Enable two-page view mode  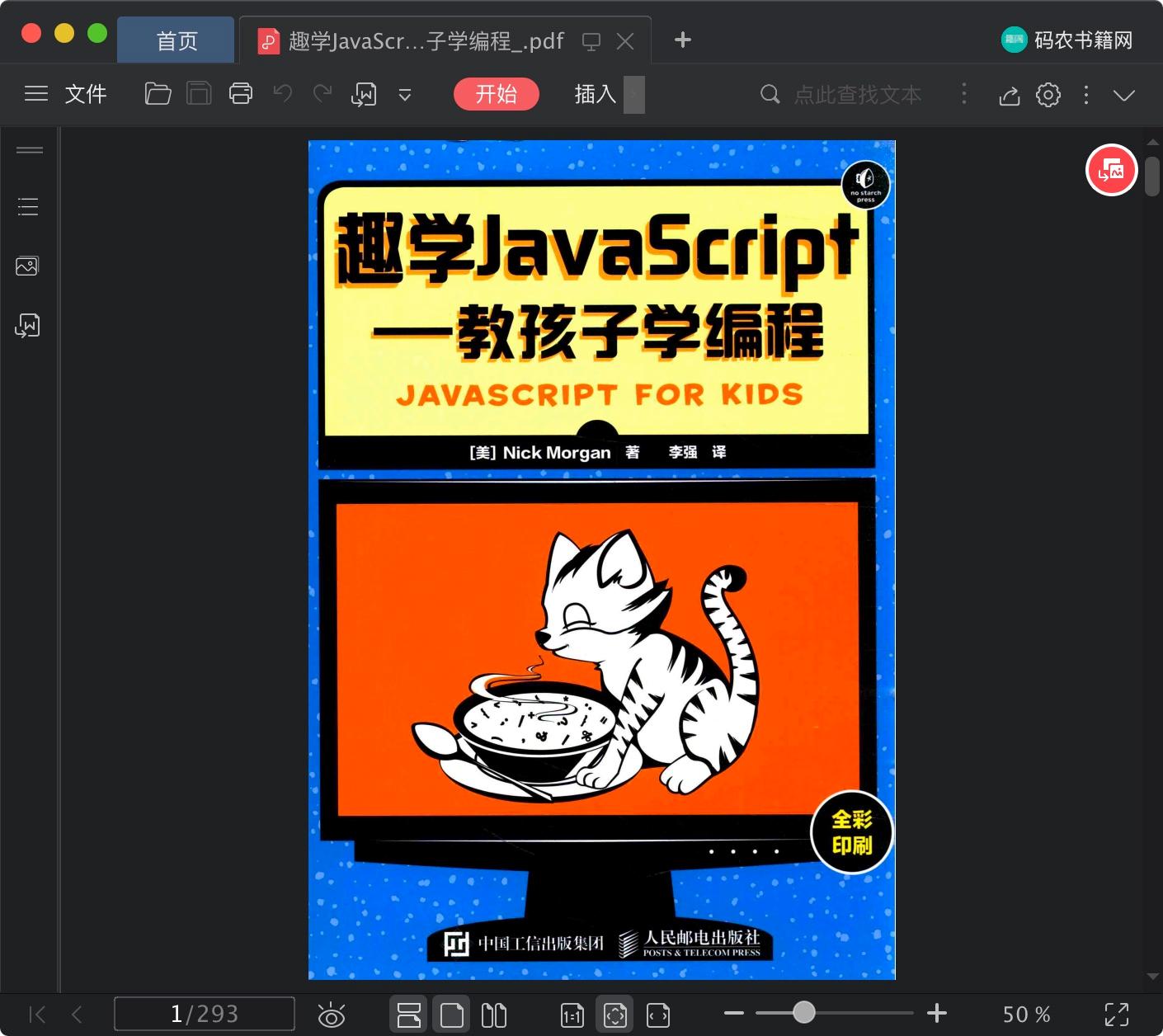tap(494, 1015)
